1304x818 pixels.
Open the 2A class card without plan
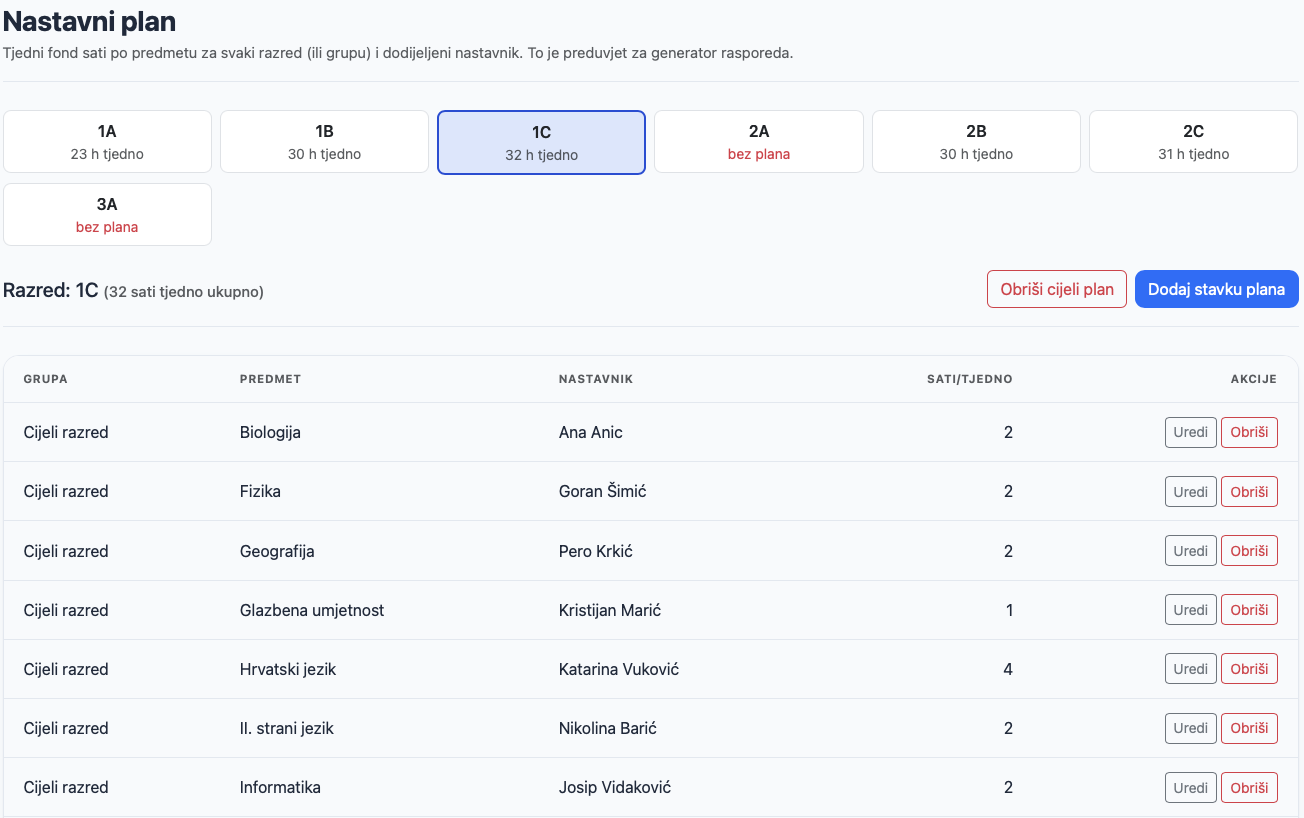point(759,142)
